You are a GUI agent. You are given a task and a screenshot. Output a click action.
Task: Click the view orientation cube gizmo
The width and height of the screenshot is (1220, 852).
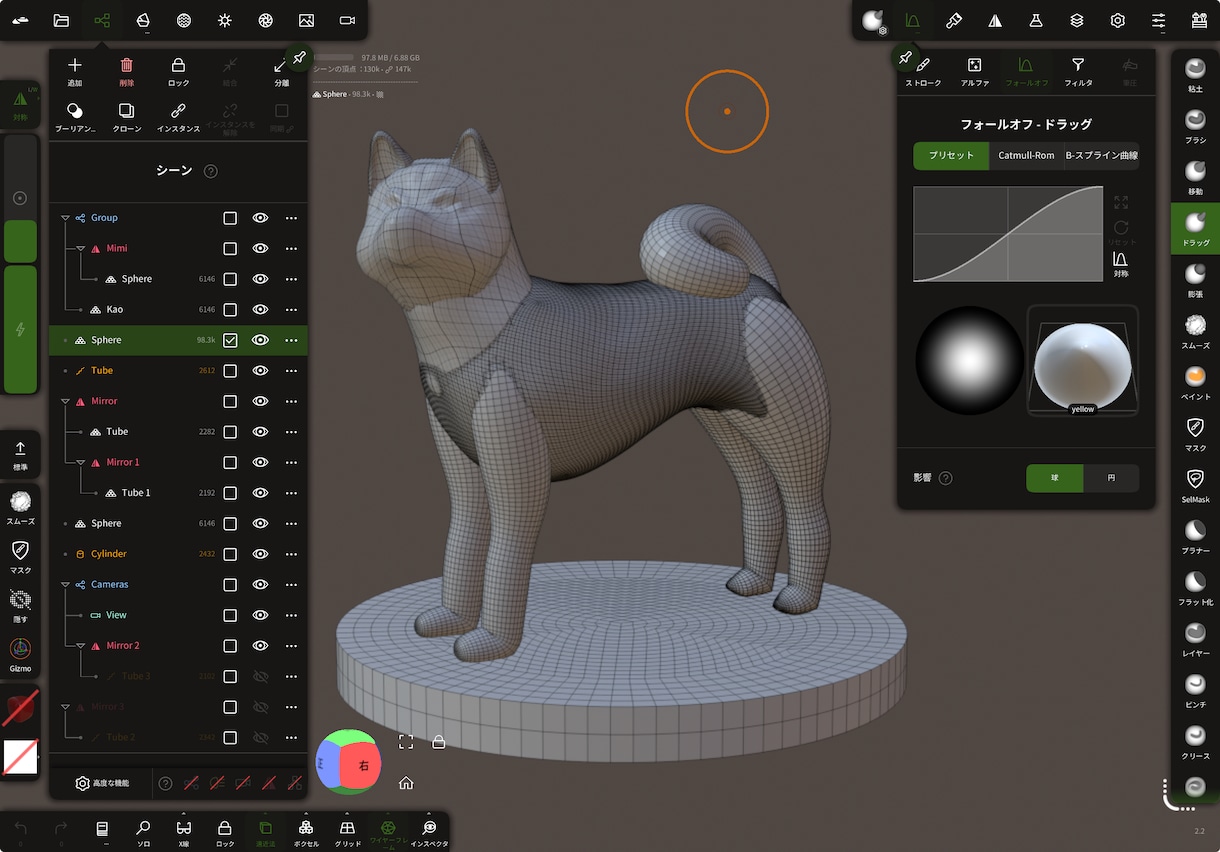click(x=348, y=762)
